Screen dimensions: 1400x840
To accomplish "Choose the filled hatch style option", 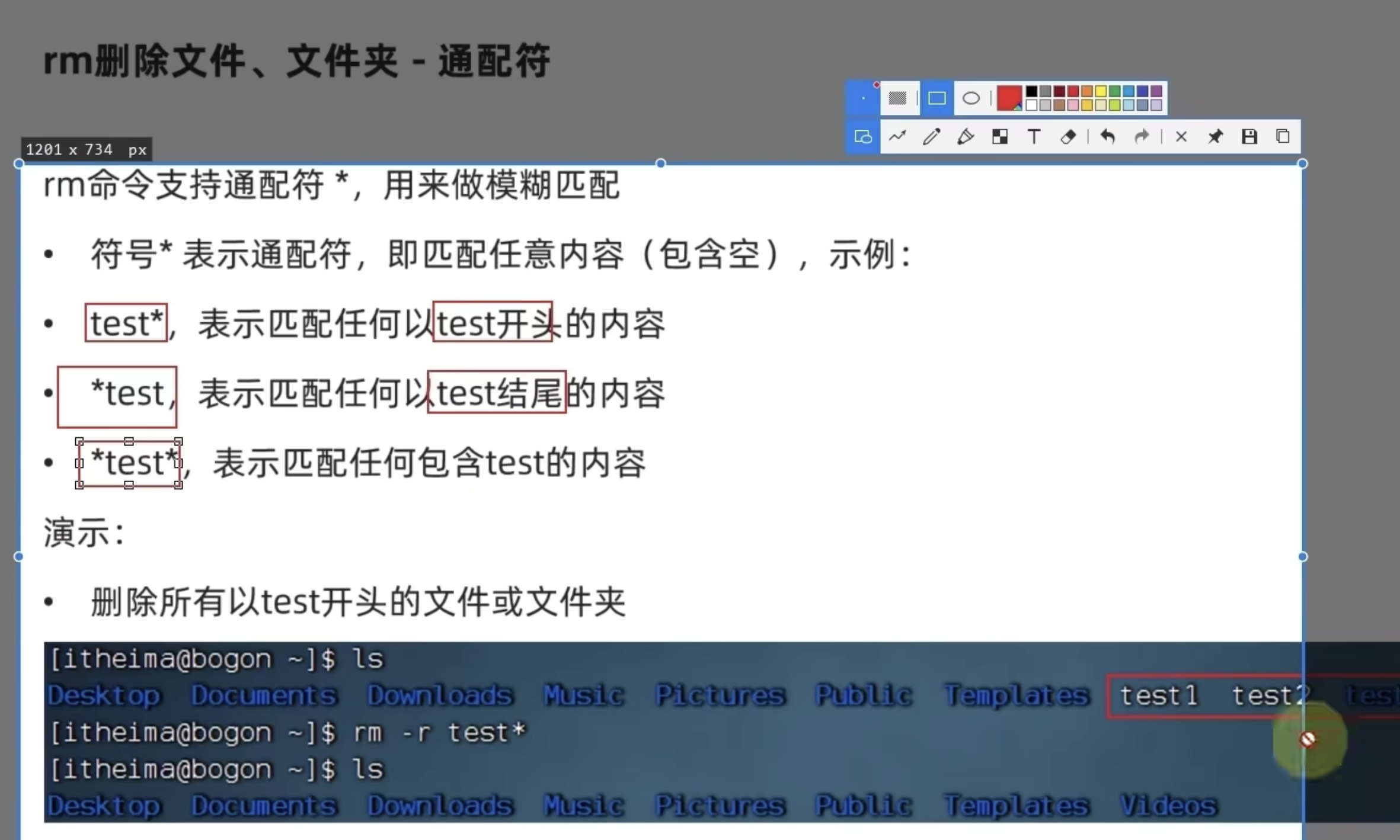I will 897,98.
